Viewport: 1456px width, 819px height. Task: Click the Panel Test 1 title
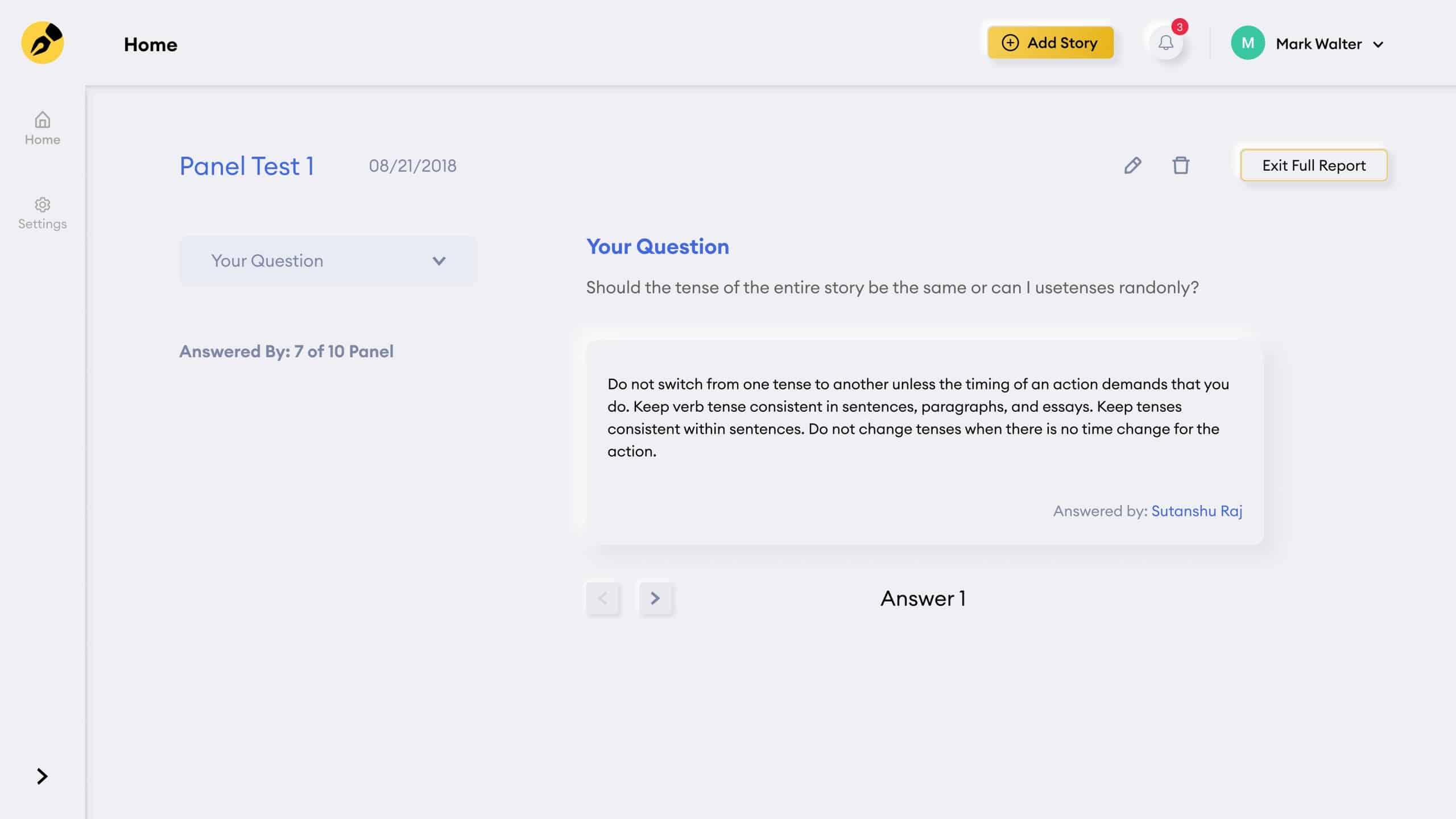(247, 166)
